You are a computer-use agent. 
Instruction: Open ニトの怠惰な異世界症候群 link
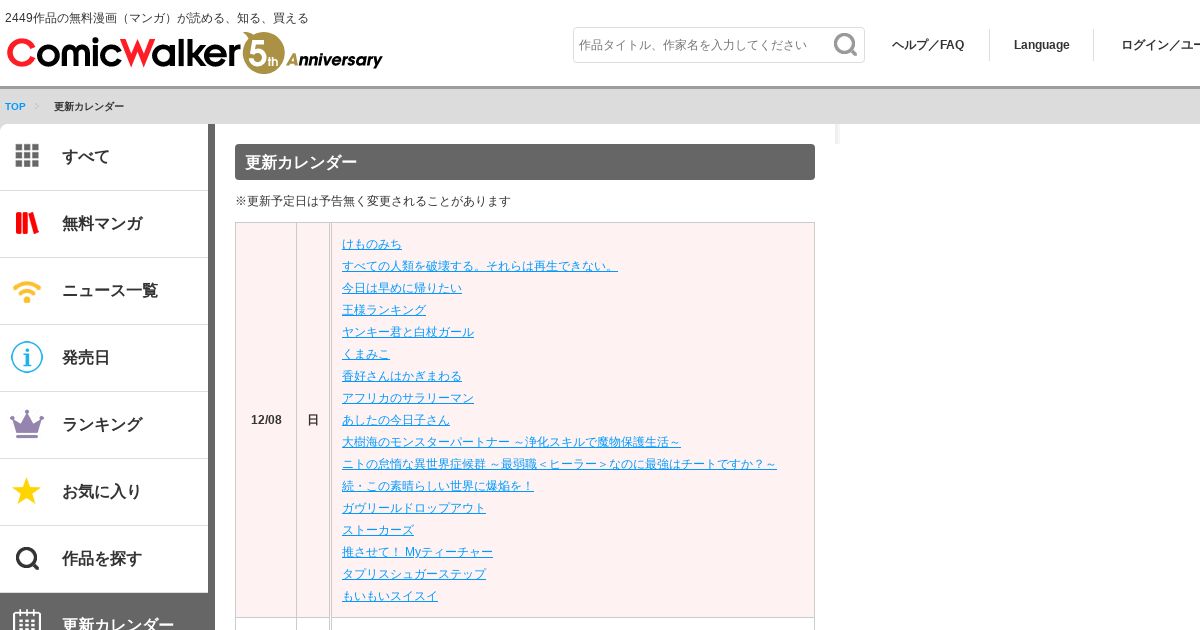[559, 464]
